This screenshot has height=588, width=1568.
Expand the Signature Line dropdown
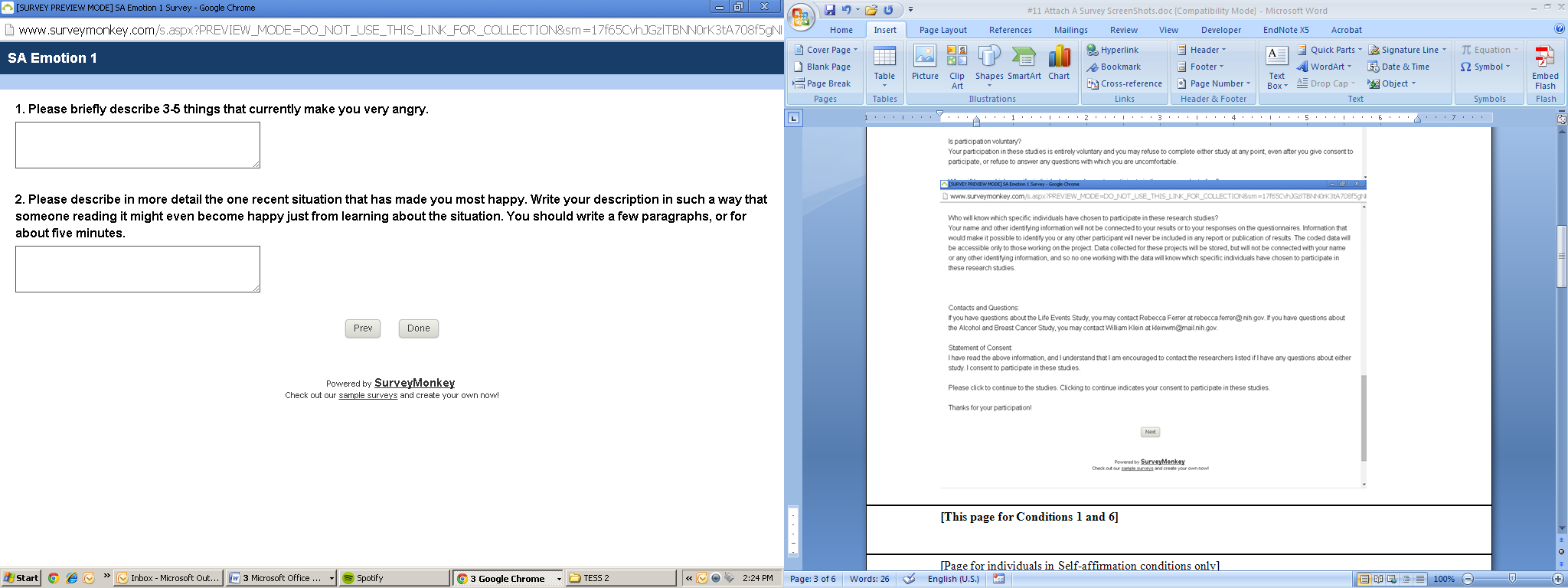[x=1407, y=50]
